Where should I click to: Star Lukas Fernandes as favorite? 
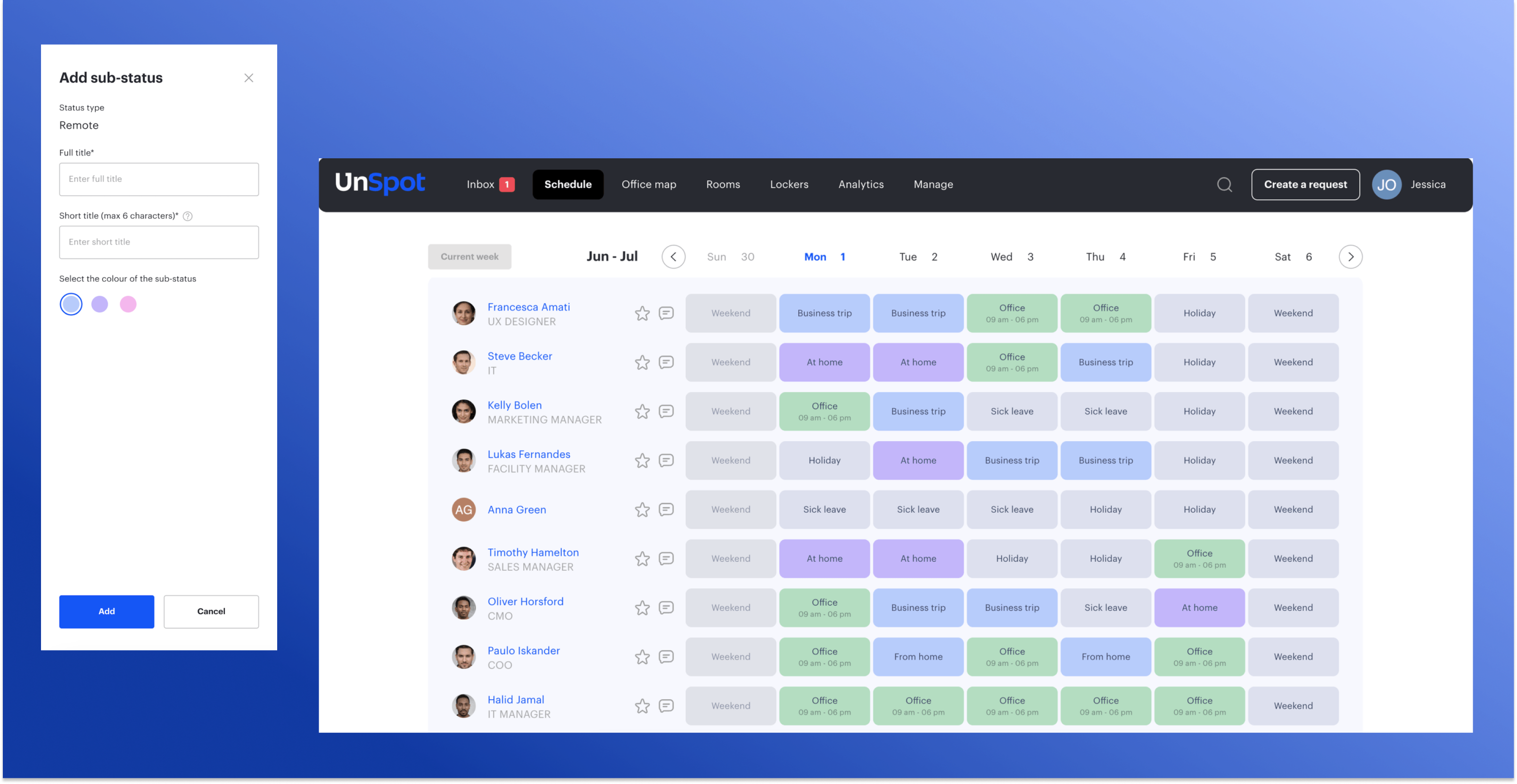(x=642, y=460)
